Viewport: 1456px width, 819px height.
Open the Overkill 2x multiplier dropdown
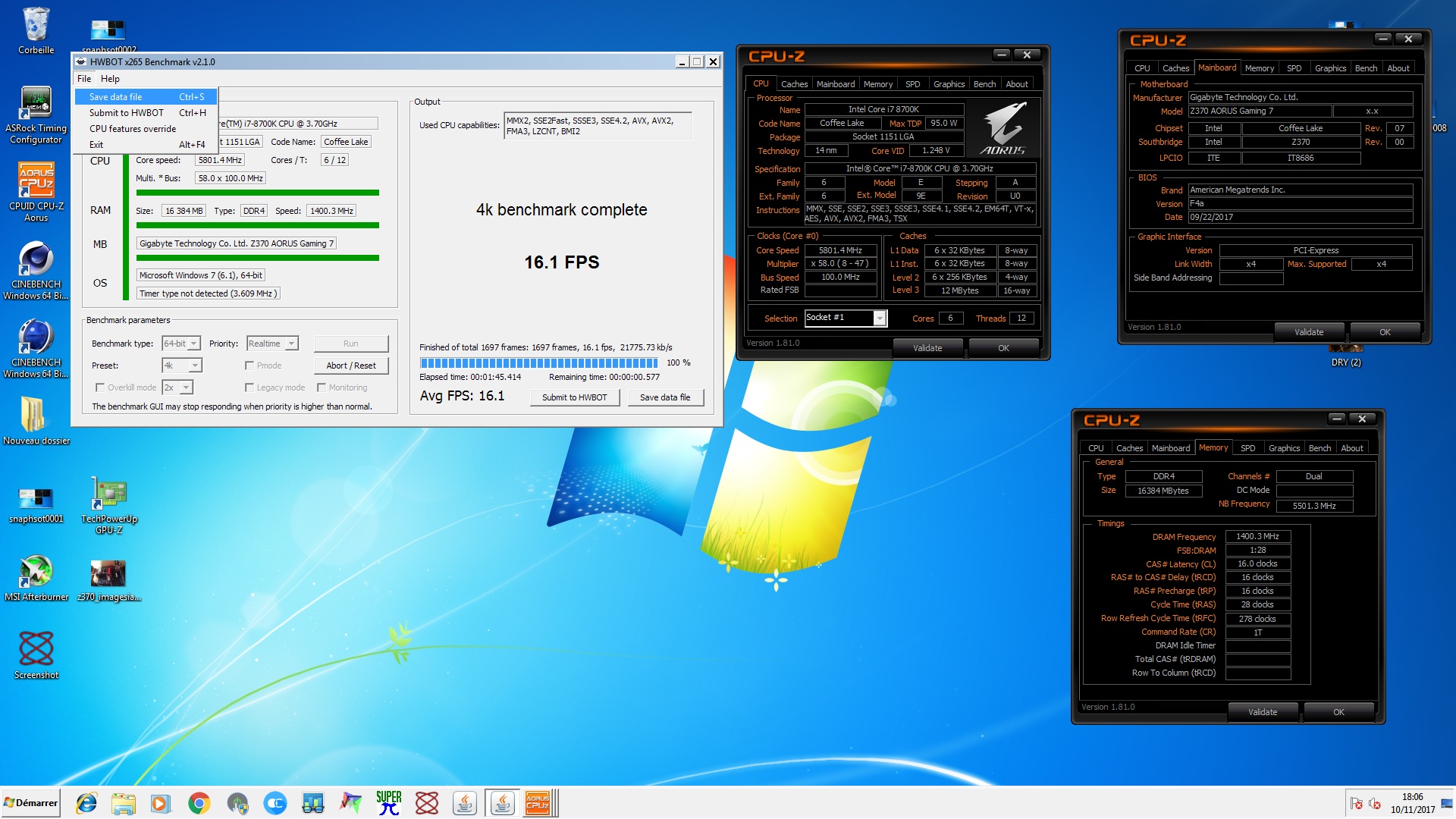[x=177, y=388]
